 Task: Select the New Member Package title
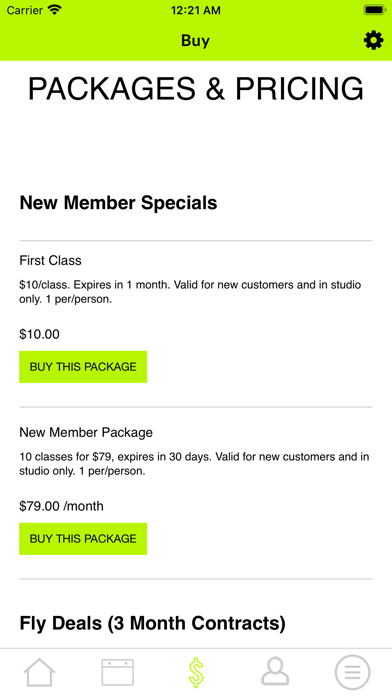tap(86, 432)
